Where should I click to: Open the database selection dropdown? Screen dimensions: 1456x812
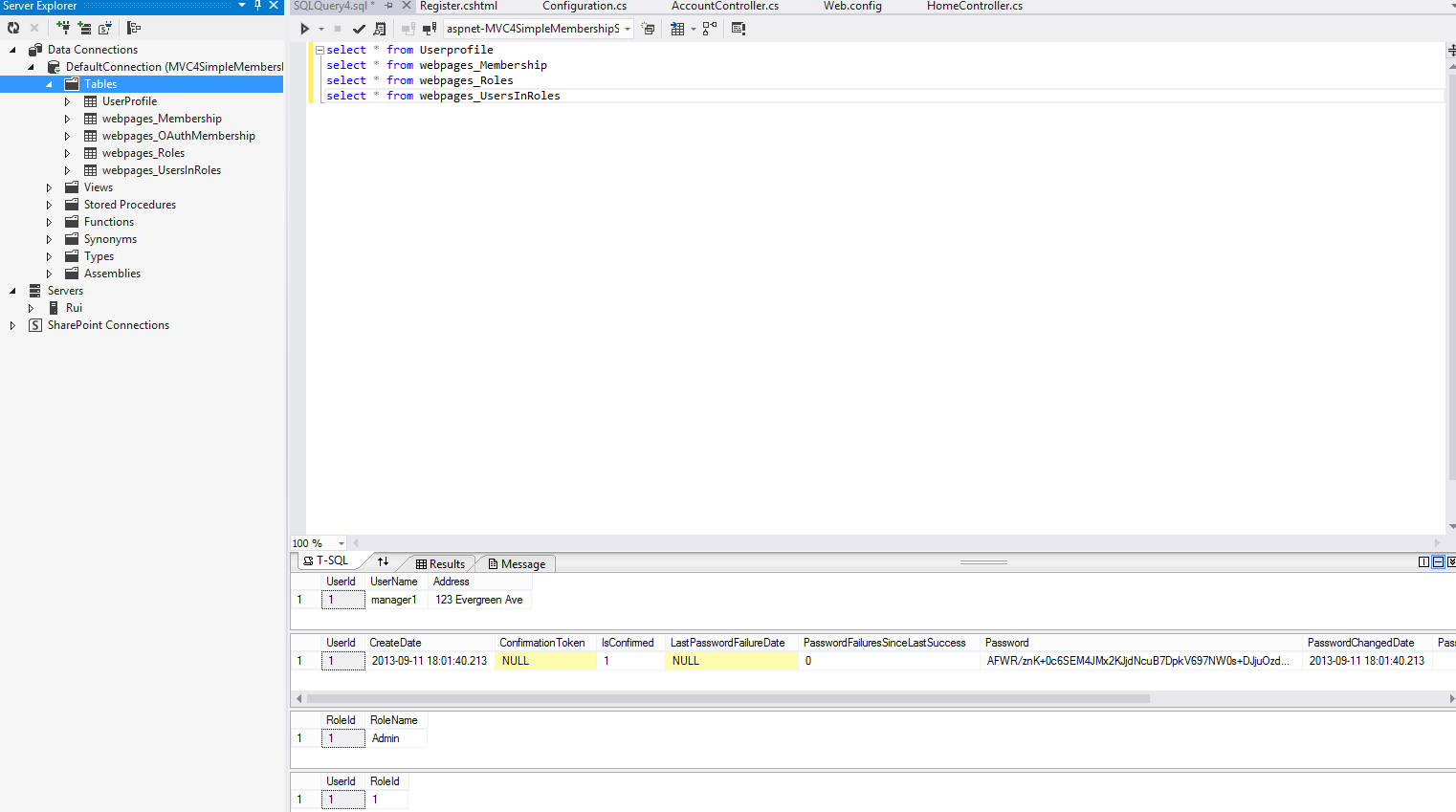(628, 29)
